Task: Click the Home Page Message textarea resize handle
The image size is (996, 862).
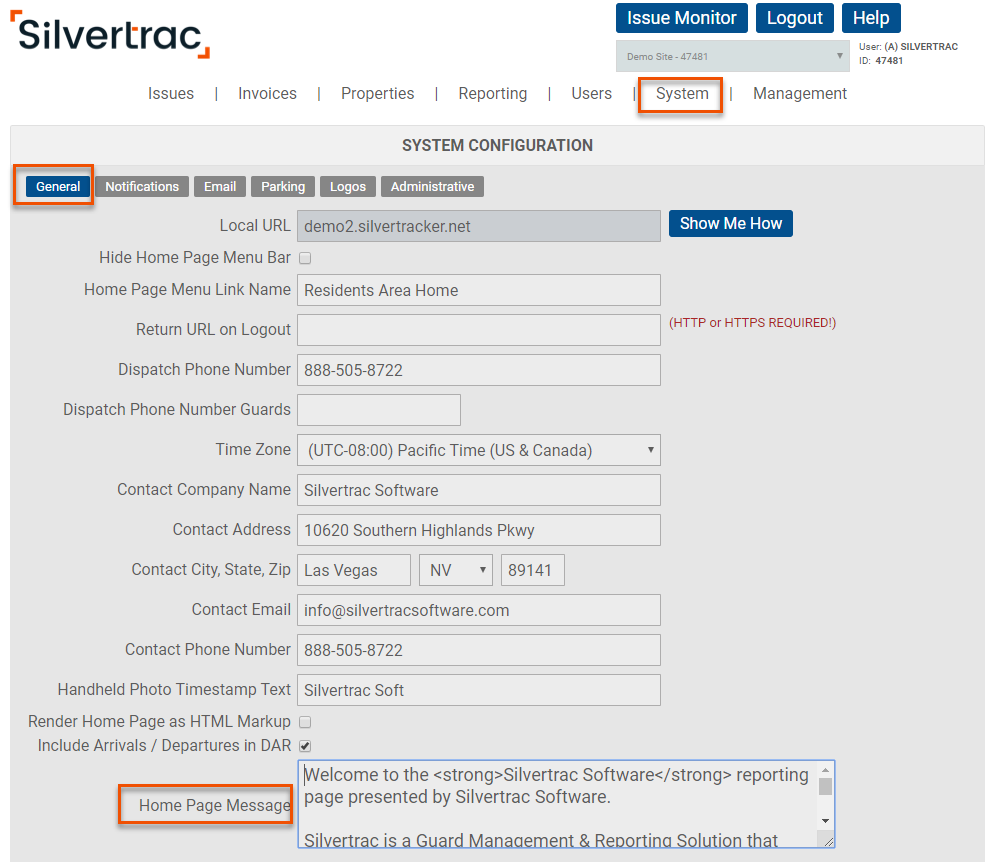Action: [828, 842]
